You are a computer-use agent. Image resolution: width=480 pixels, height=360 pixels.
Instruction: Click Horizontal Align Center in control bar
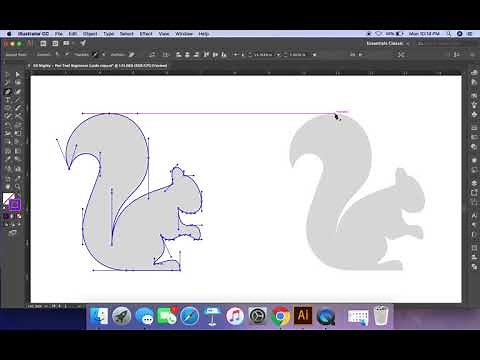[x=188, y=54]
